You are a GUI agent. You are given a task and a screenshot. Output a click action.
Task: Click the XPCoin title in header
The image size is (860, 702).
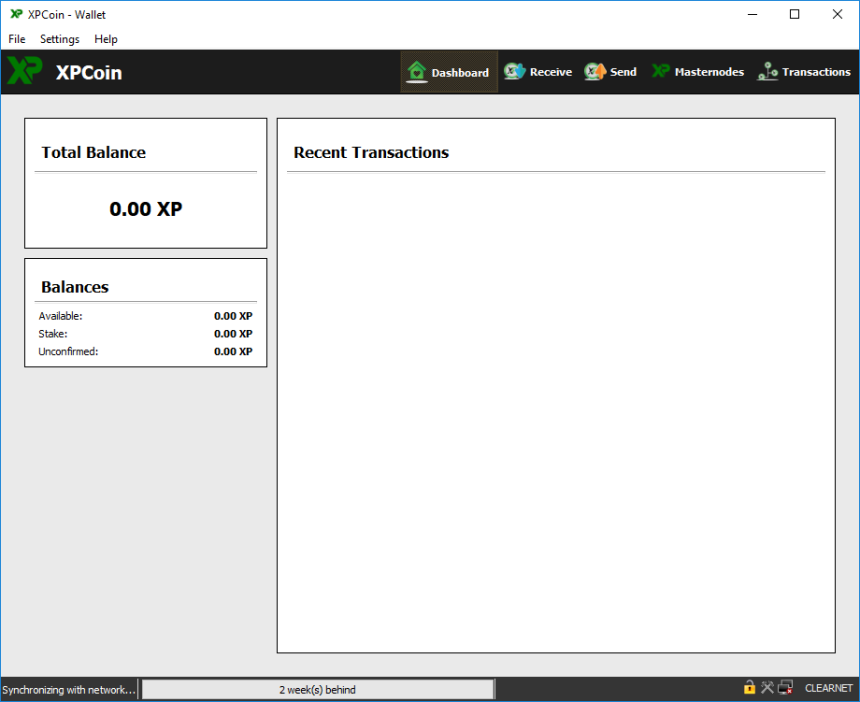coord(89,72)
